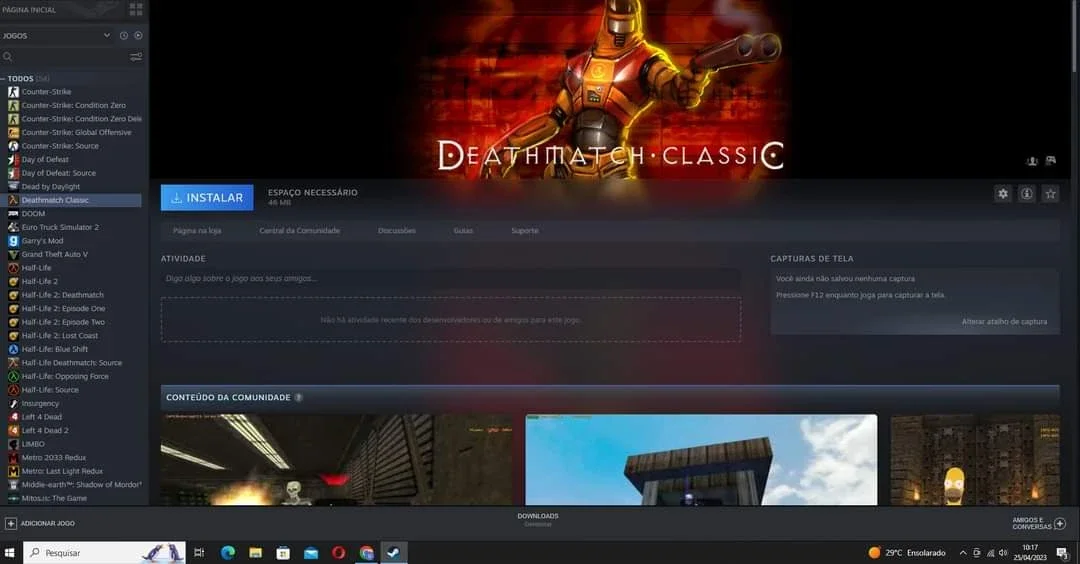The image size is (1080, 564).
Task: Click the multiplayer icon on the banner
Action: tap(1032, 161)
